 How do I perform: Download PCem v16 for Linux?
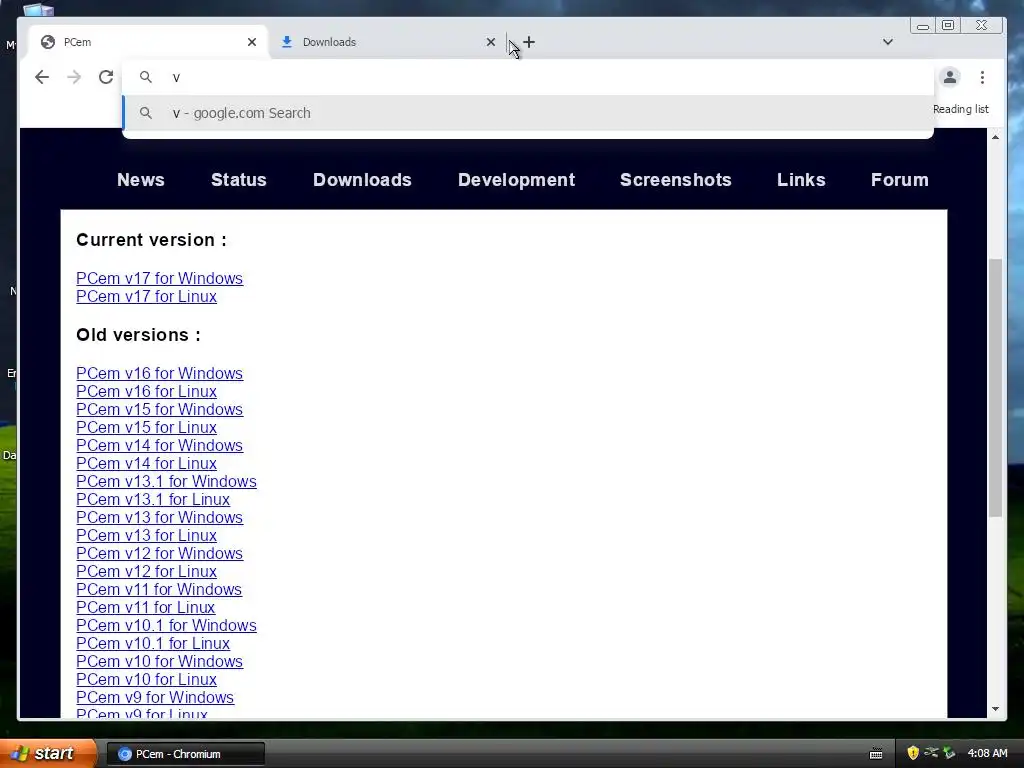(x=146, y=391)
